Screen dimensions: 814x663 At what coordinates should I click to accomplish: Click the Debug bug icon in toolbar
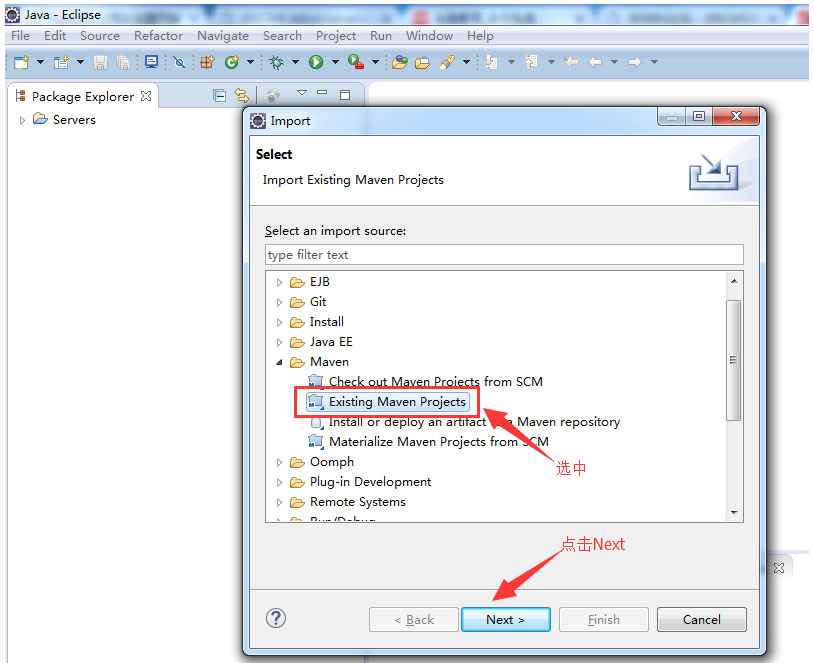point(277,62)
